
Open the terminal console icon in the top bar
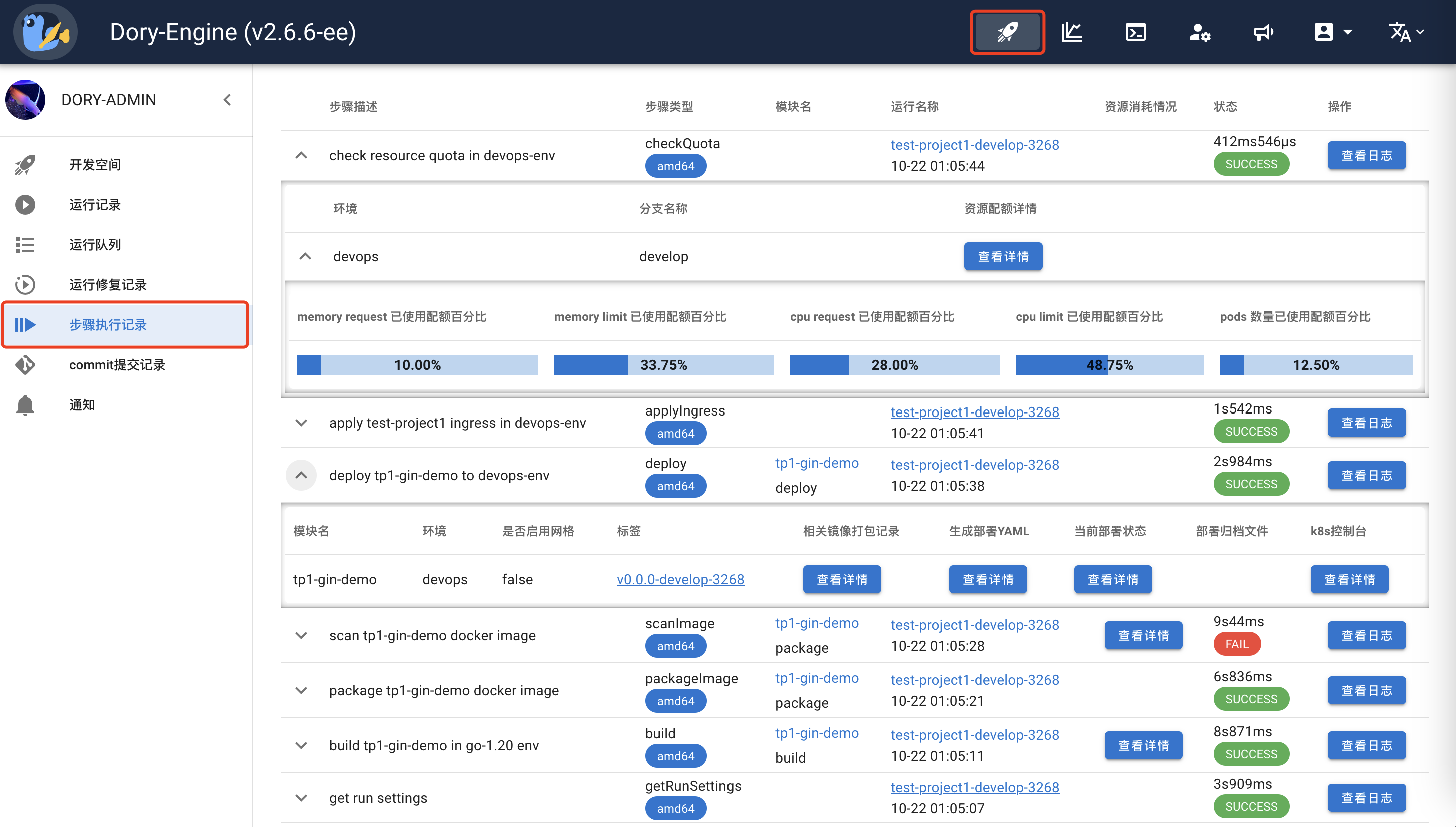pos(1136,32)
